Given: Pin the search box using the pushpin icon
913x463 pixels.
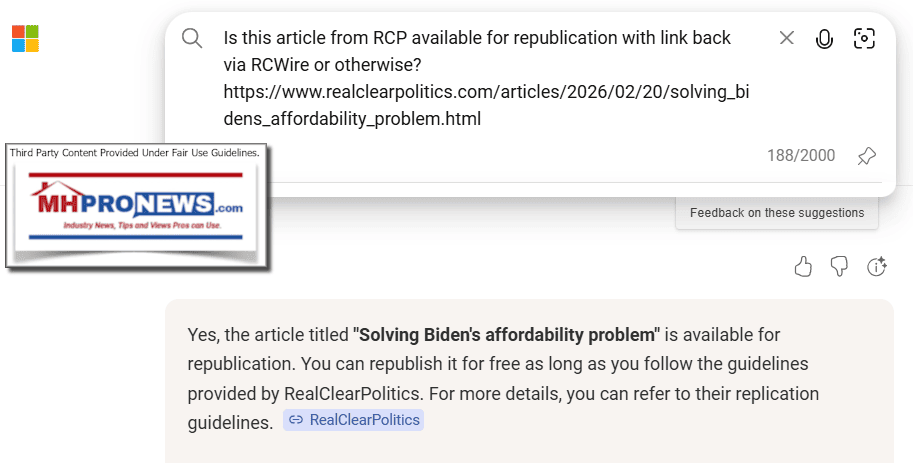Looking at the screenshot, I should pos(867,155).
